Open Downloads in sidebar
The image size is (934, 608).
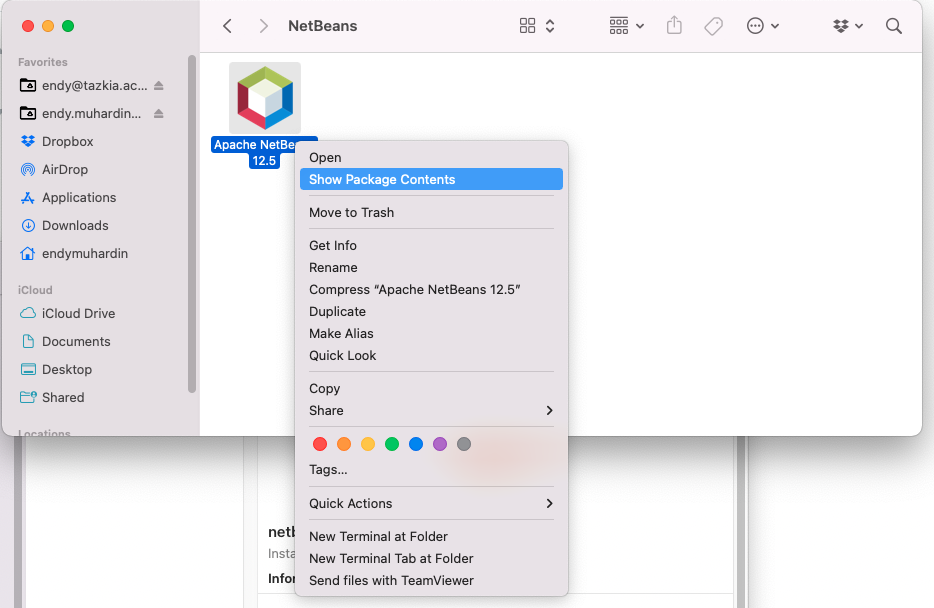pyautogui.click(x=64, y=226)
